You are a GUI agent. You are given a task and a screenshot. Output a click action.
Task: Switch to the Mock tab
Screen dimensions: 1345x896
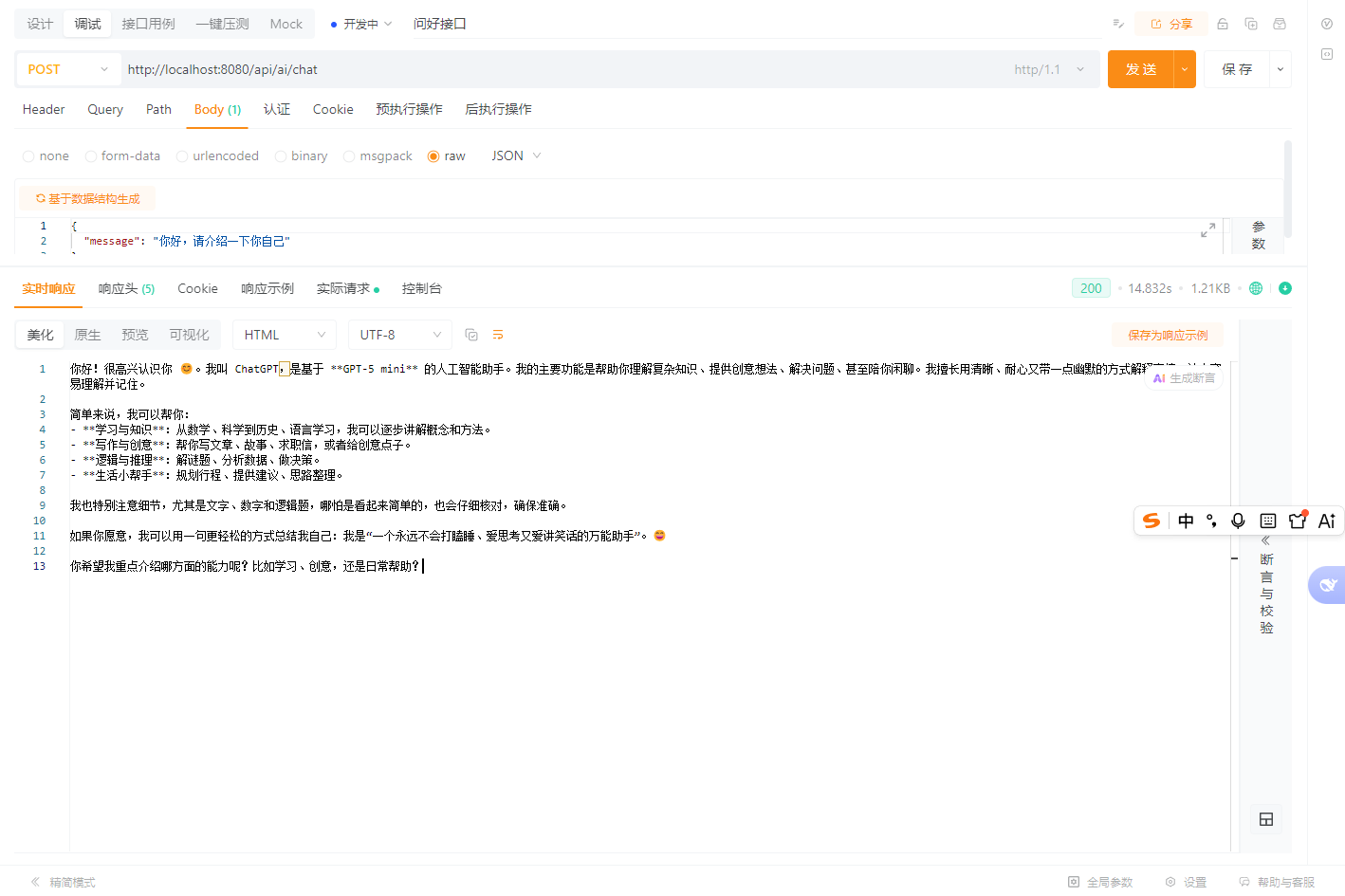click(x=286, y=24)
